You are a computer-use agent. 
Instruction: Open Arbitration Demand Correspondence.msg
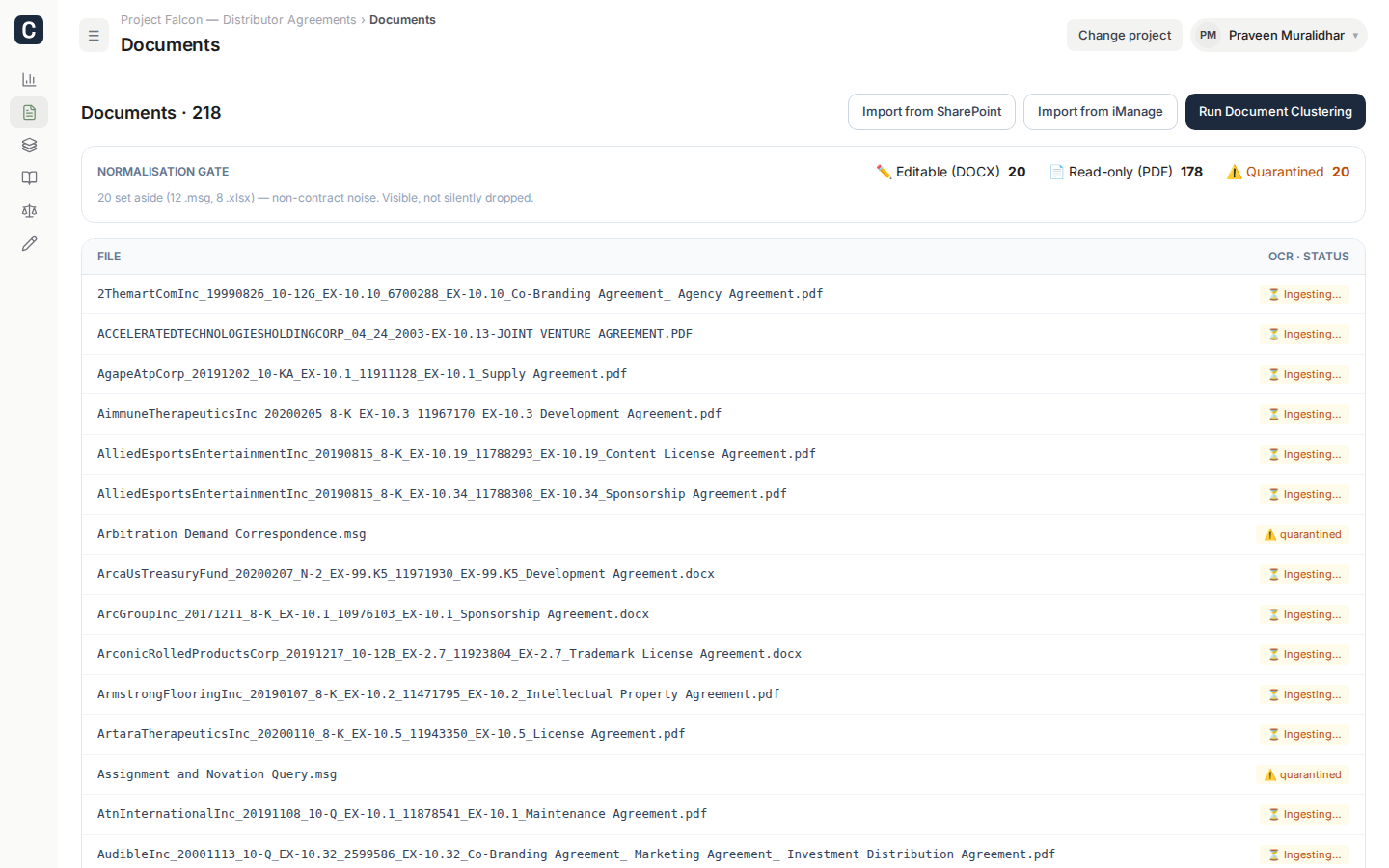(231, 534)
